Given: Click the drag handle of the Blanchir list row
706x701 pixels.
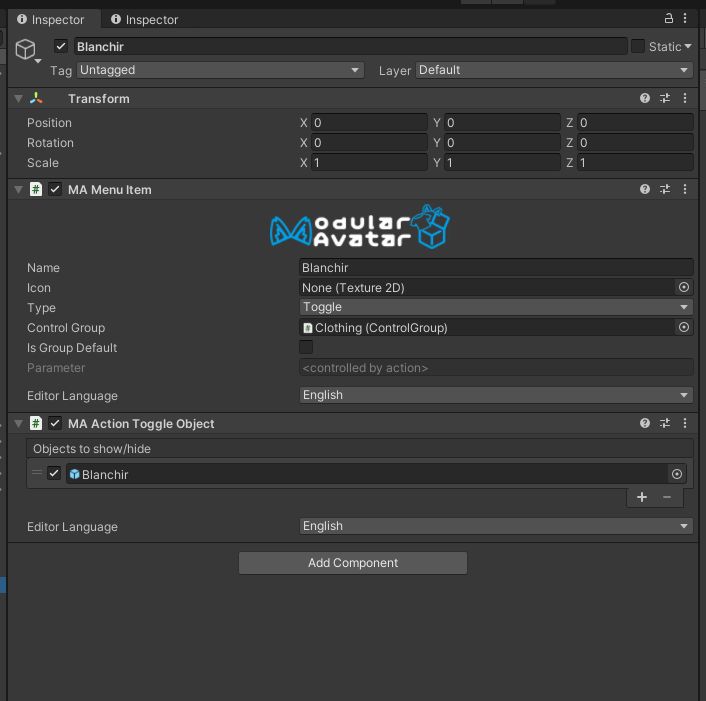Looking at the screenshot, I should (x=37, y=472).
